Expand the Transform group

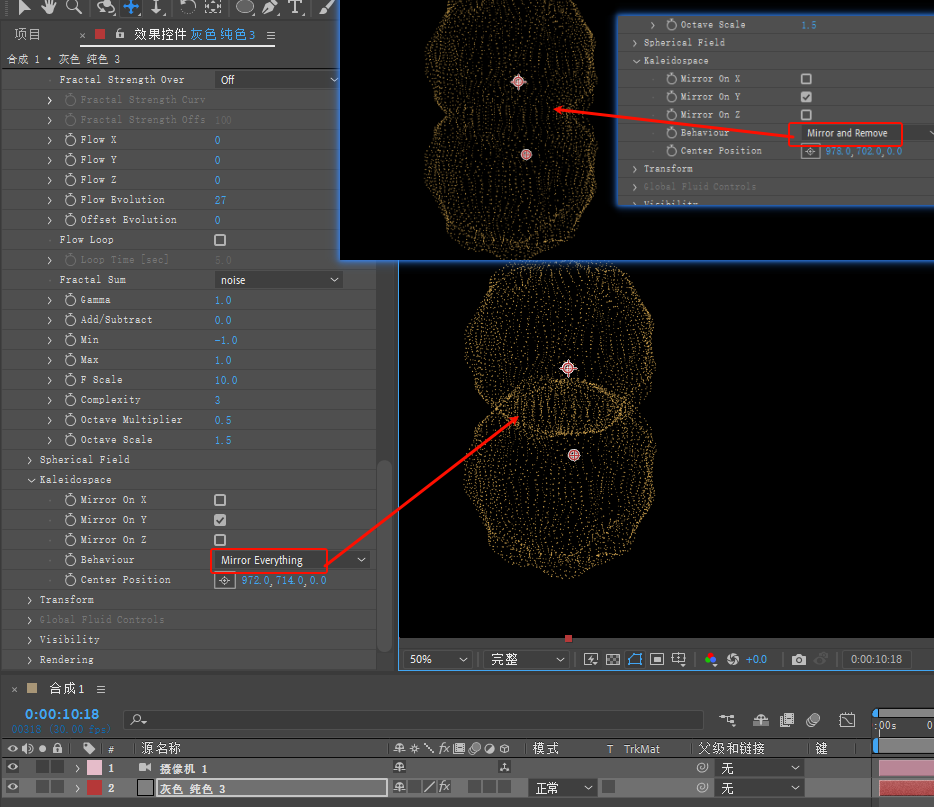30,600
